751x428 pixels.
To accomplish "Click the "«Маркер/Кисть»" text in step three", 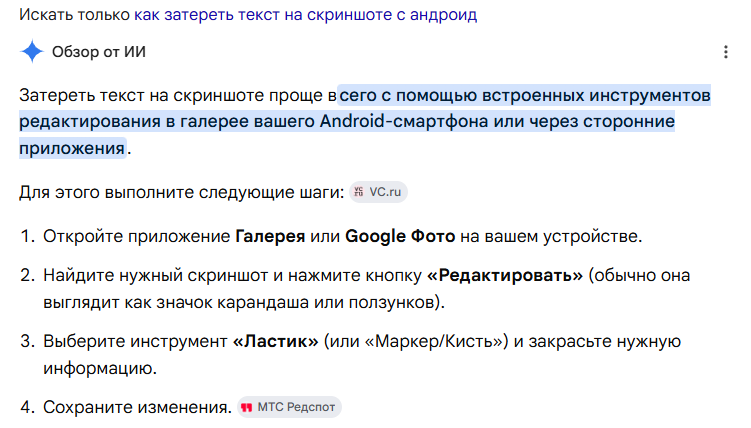I will coord(433,341).
